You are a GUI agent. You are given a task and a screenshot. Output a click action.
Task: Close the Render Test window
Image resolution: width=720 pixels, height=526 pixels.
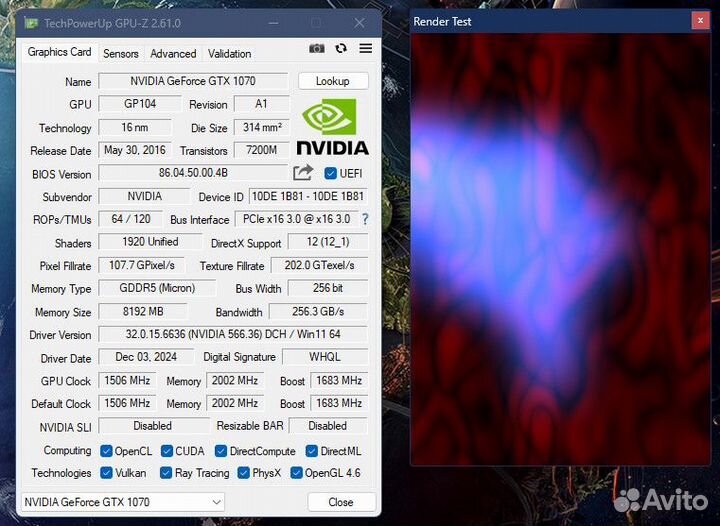pos(700,21)
